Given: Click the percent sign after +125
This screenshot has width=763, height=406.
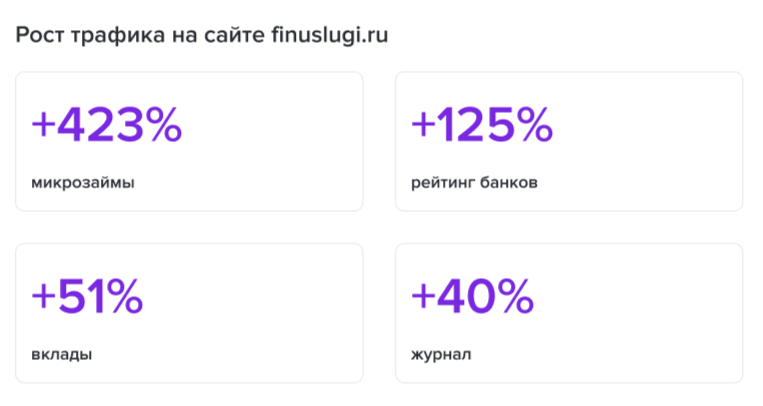Looking at the screenshot, I should coord(534,125).
